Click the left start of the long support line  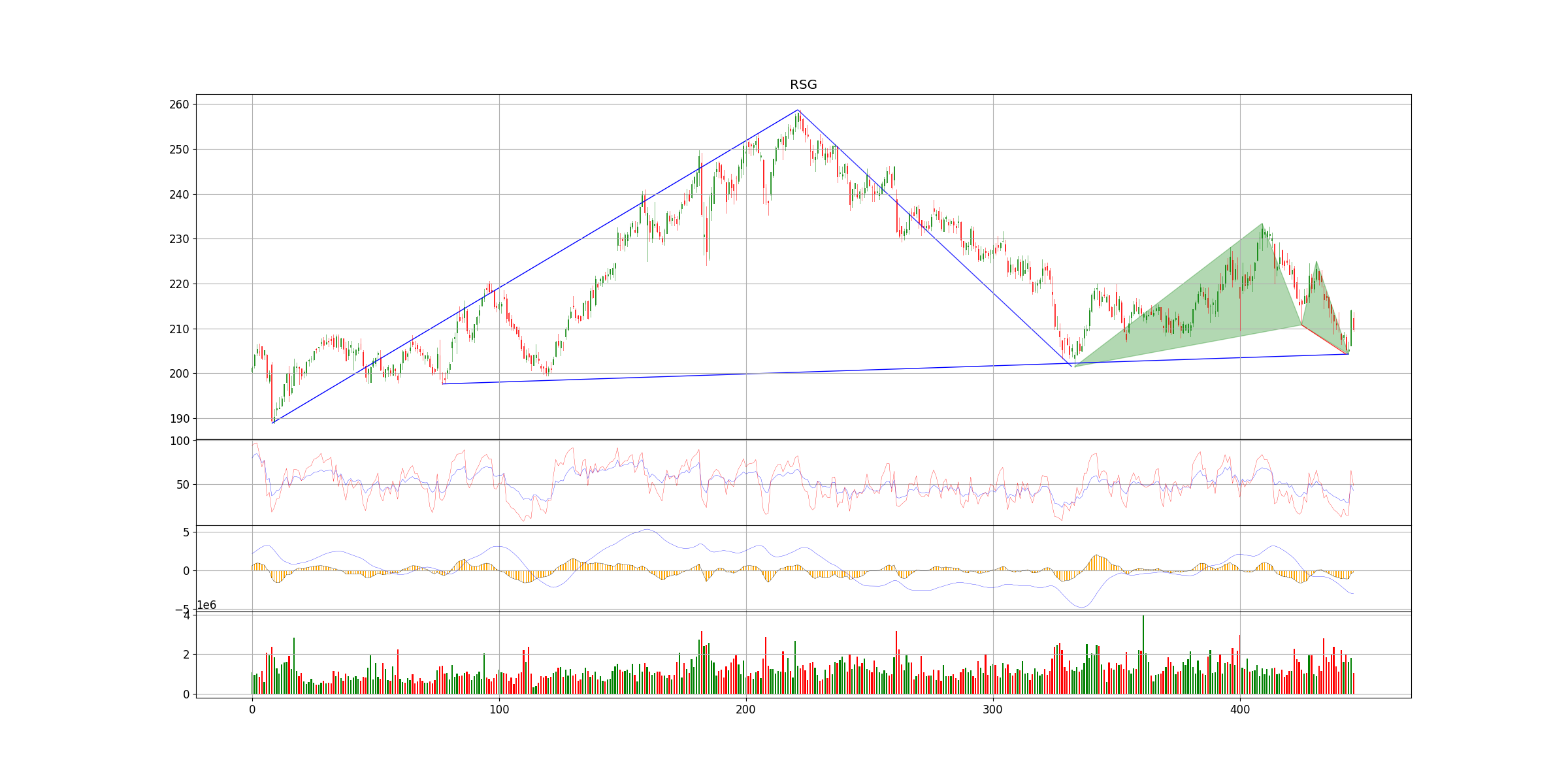[443, 384]
